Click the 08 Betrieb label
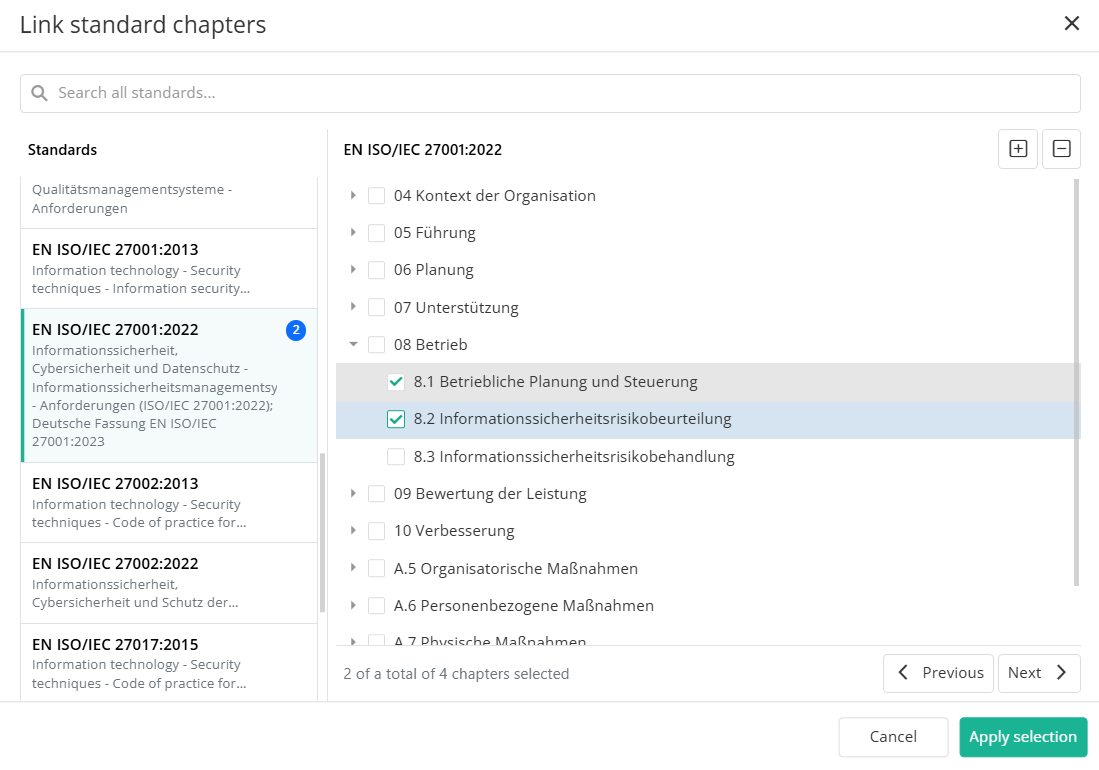The height and width of the screenshot is (770, 1099). point(430,345)
